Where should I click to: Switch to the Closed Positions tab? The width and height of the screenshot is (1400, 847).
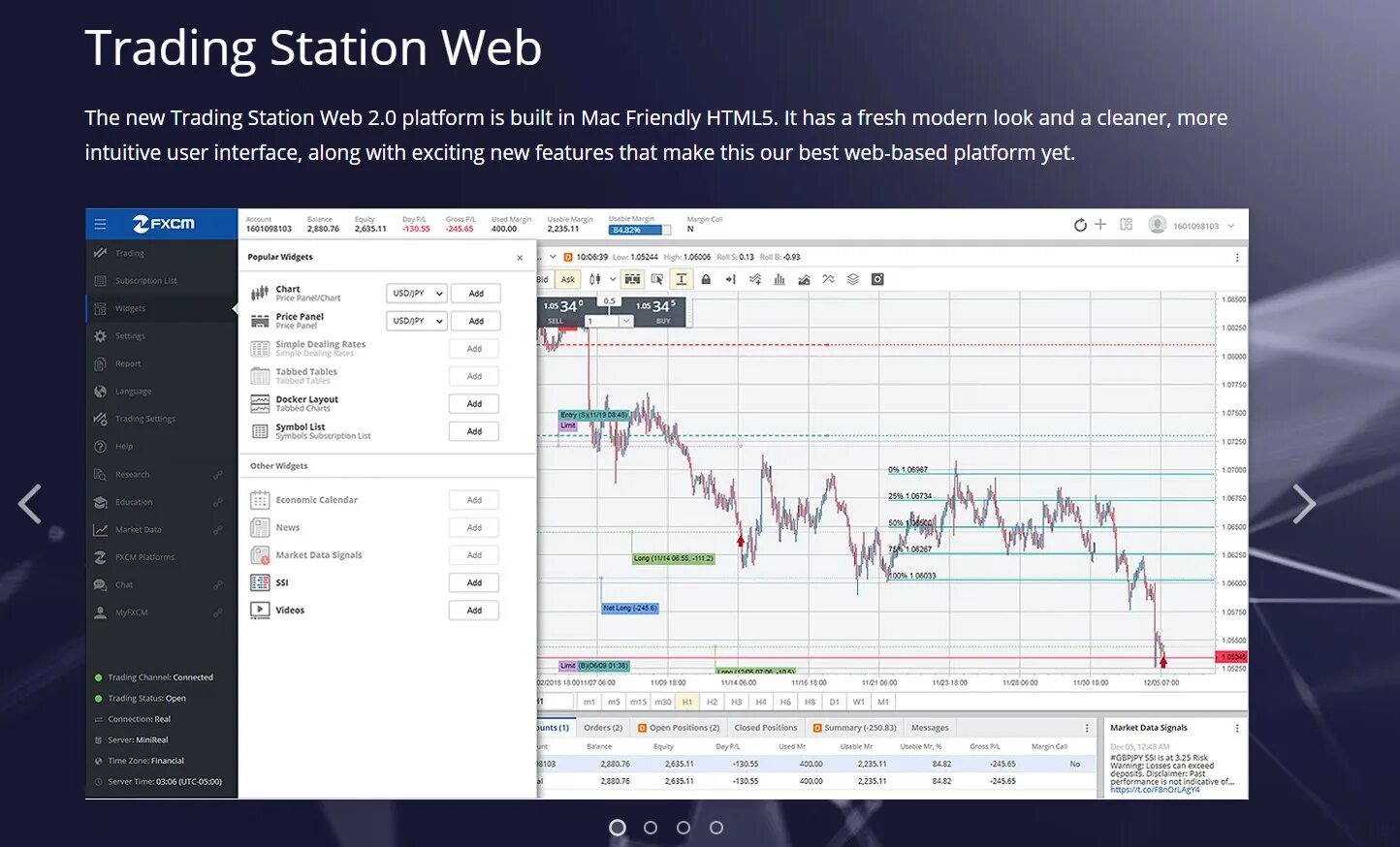(x=765, y=728)
